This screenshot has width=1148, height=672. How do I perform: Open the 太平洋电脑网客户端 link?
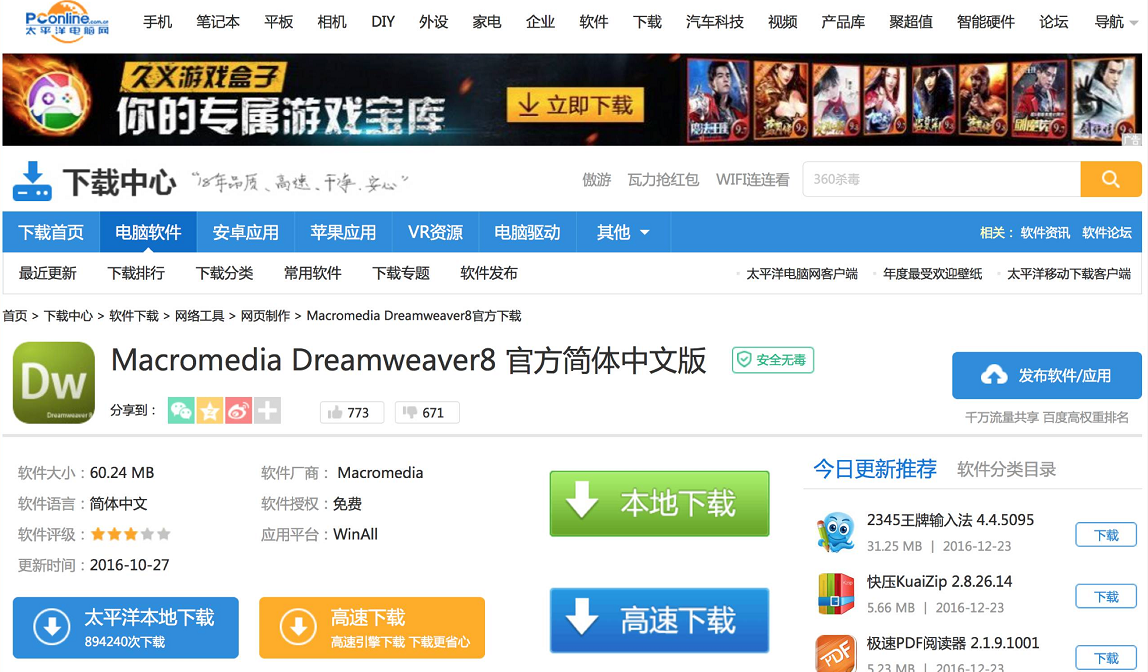click(x=802, y=275)
